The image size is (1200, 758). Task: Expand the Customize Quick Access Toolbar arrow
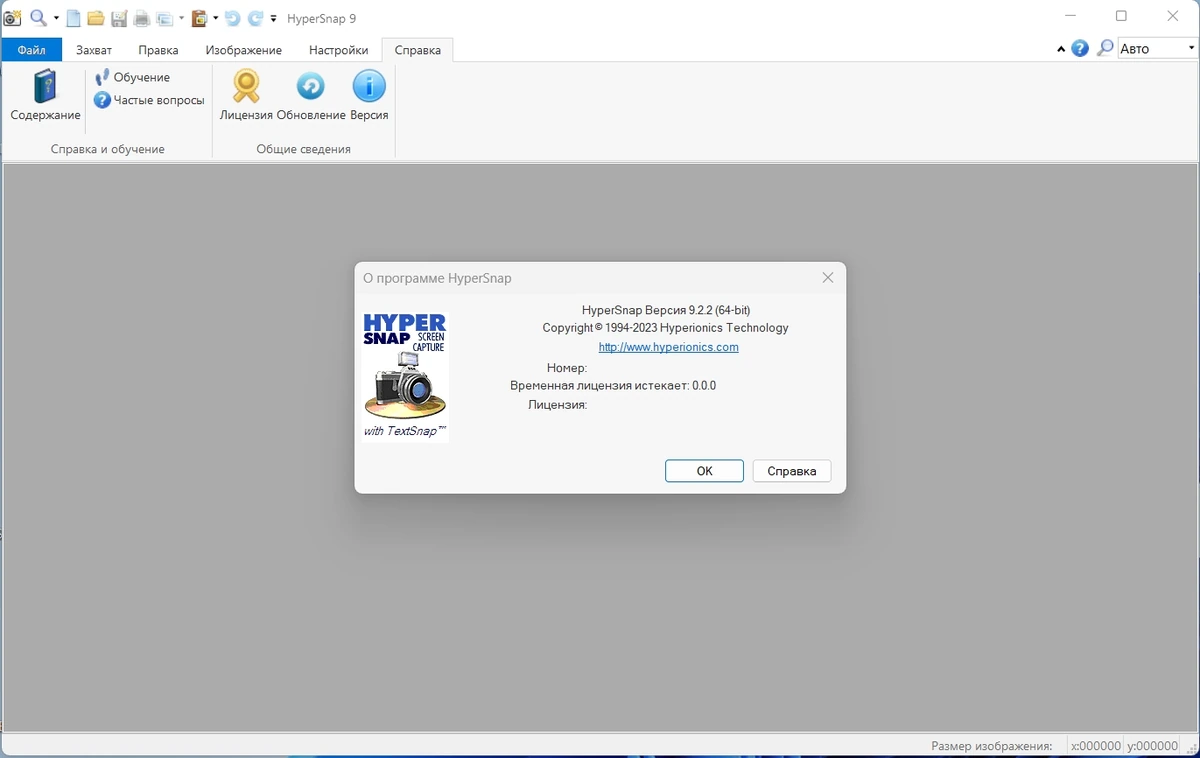point(273,18)
